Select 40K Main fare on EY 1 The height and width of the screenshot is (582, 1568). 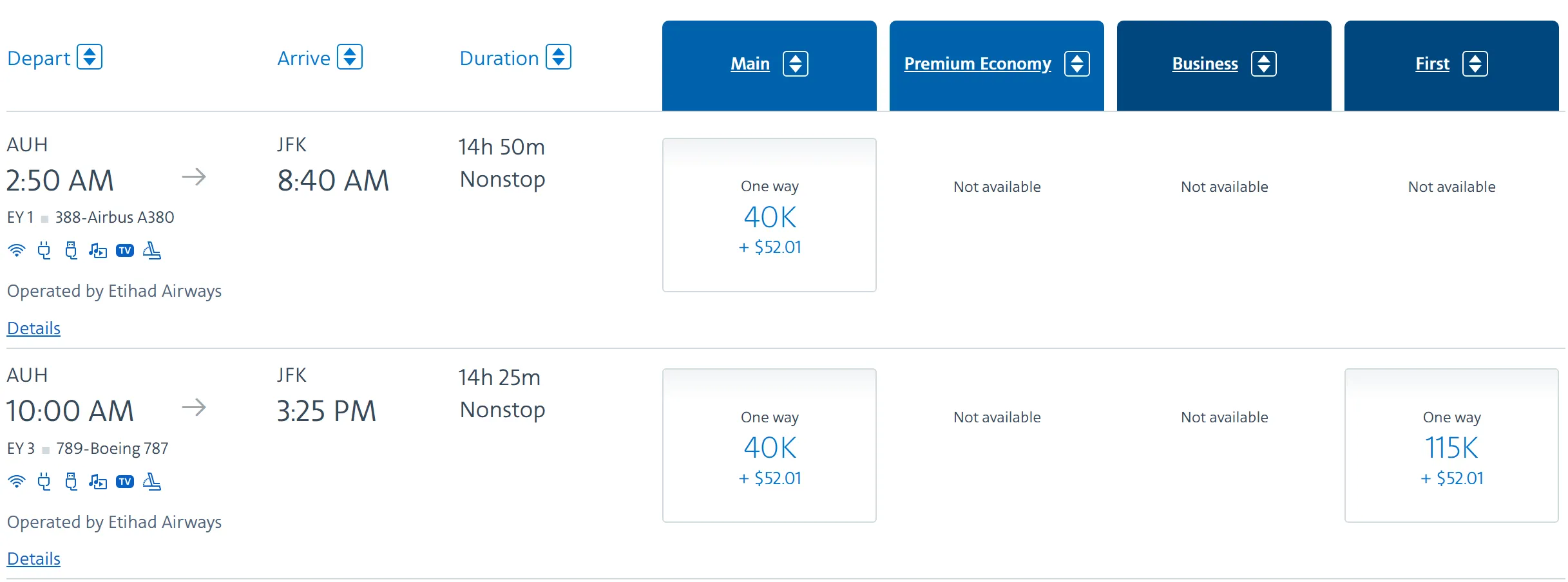[x=769, y=216]
